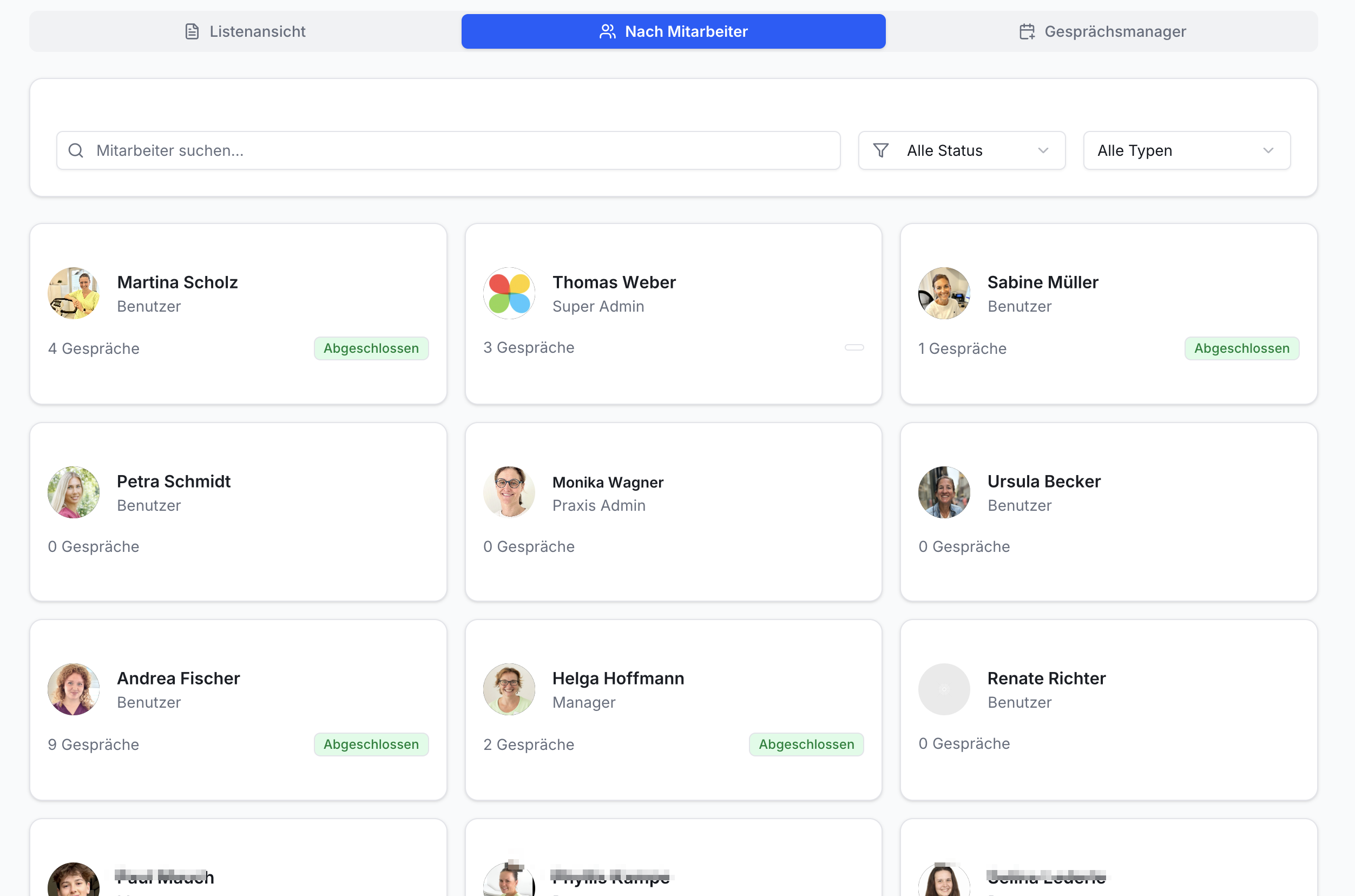The image size is (1355, 896).
Task: Click the 'Super Admin' role label
Action: (x=598, y=306)
